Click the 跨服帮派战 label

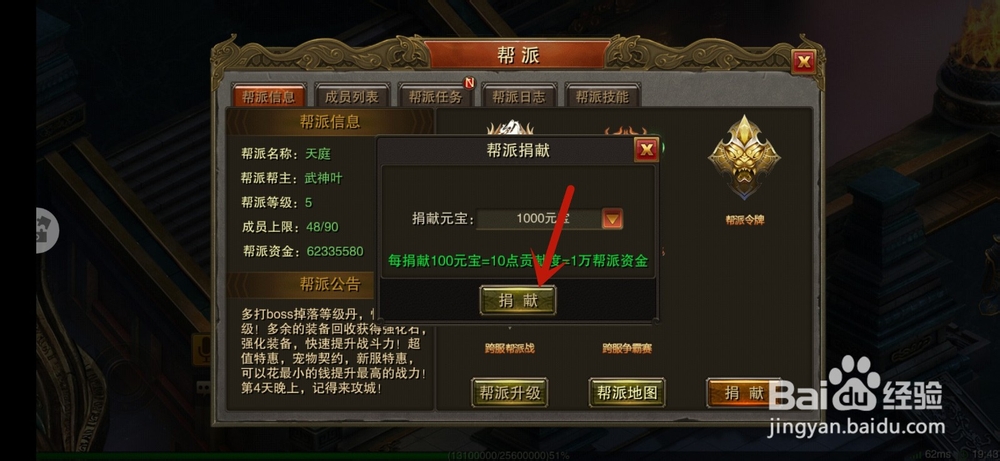pyautogui.click(x=509, y=348)
